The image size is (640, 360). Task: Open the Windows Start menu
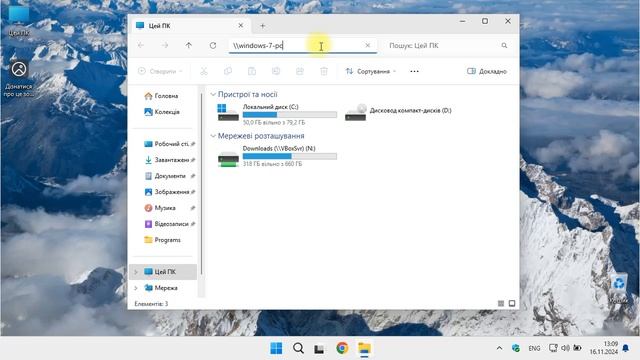click(x=276, y=348)
